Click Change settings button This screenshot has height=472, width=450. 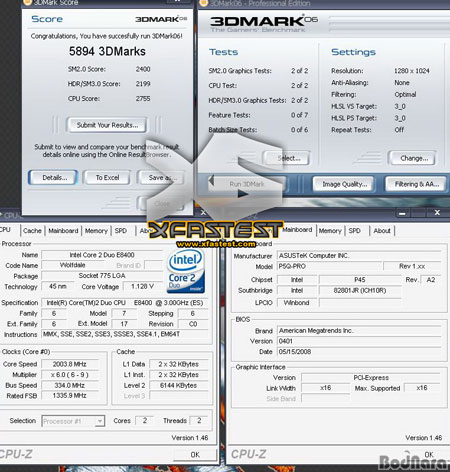coord(413,158)
